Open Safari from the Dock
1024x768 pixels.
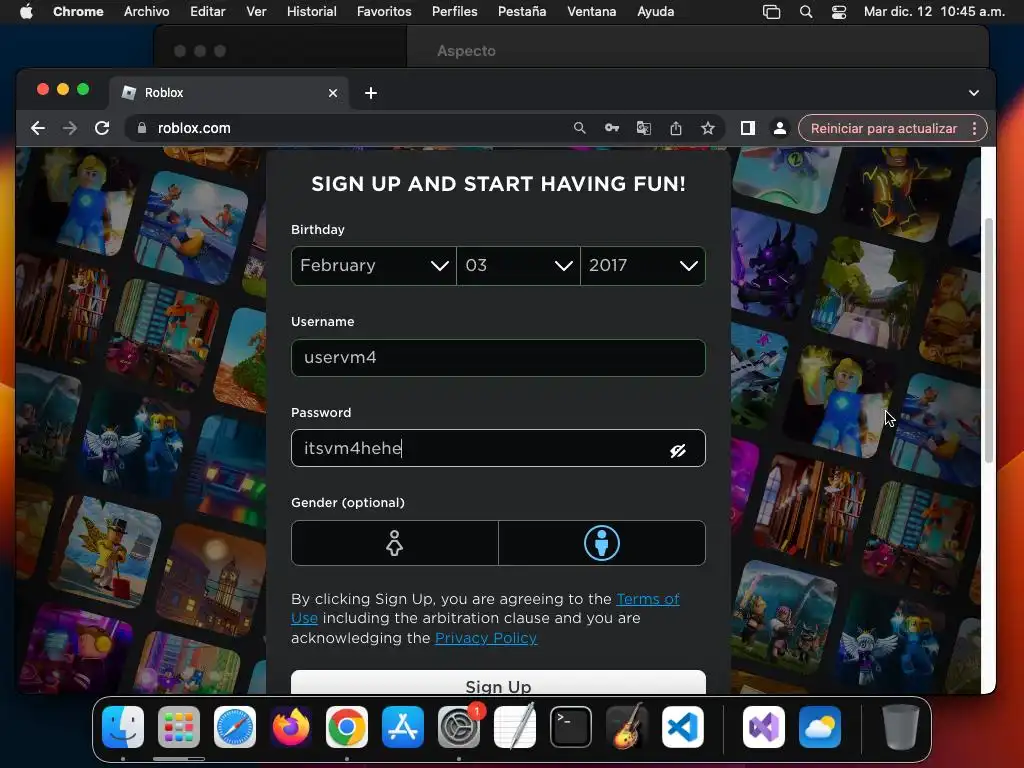tap(235, 727)
